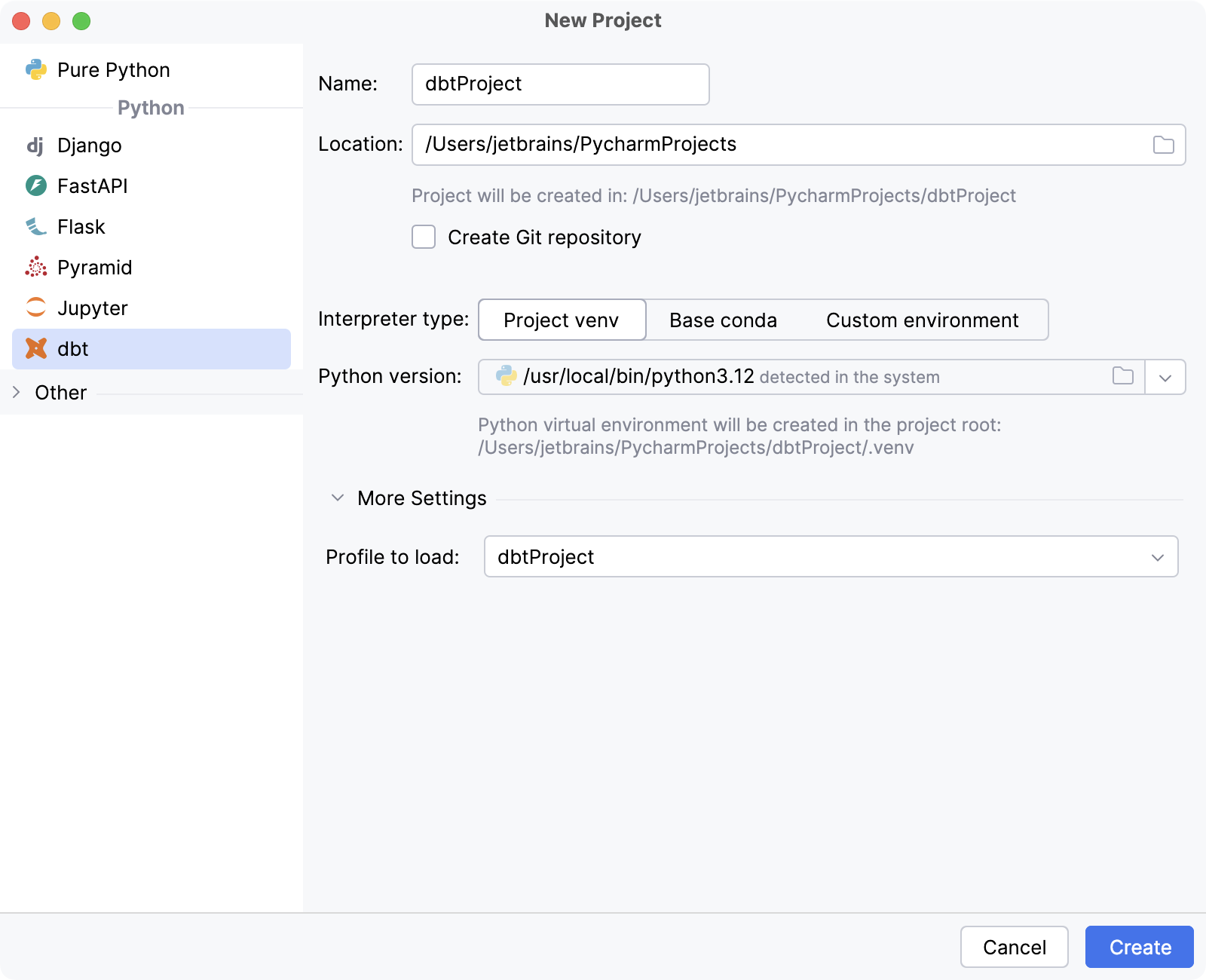Browse for location using folder icon
Screen dimensions: 1206x980
point(1163,145)
